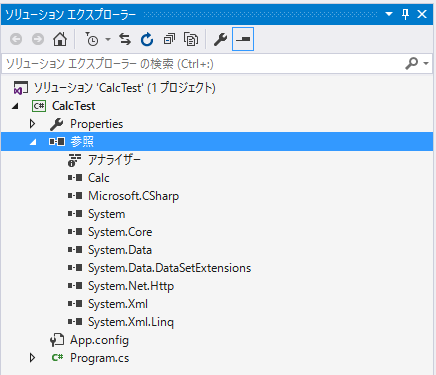Screen dimensions: 436x375
Task: Click the reference icon beside System.Xml.Linq
Action: point(75,322)
